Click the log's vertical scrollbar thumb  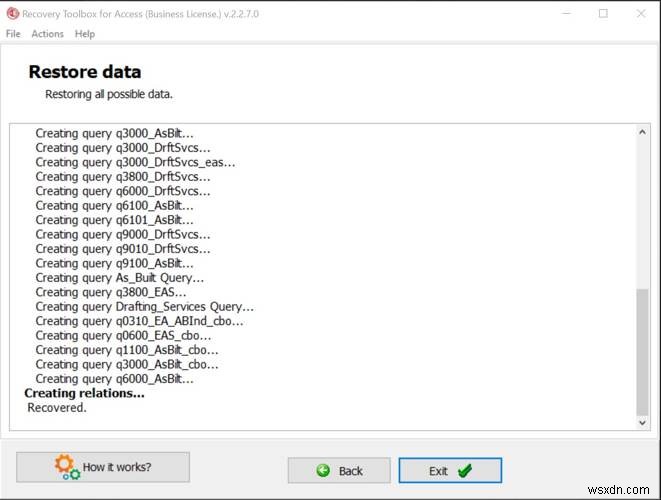coord(642,352)
